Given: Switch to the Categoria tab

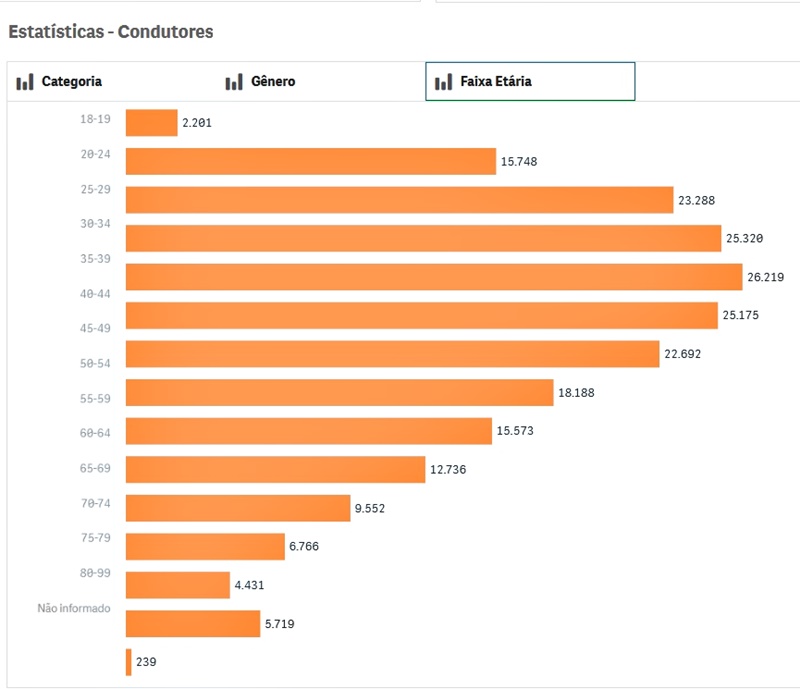Looking at the screenshot, I should pos(71,82).
